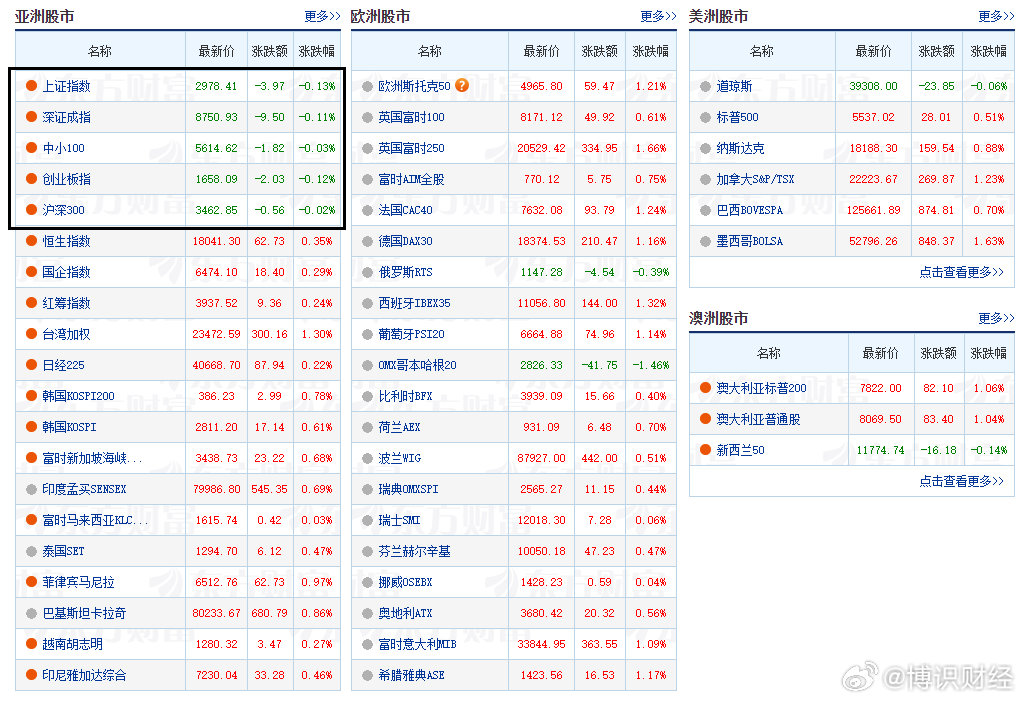Click the gray status dot for 俄罗斯RTS
This screenshot has width=1024, height=702.
click(368, 272)
